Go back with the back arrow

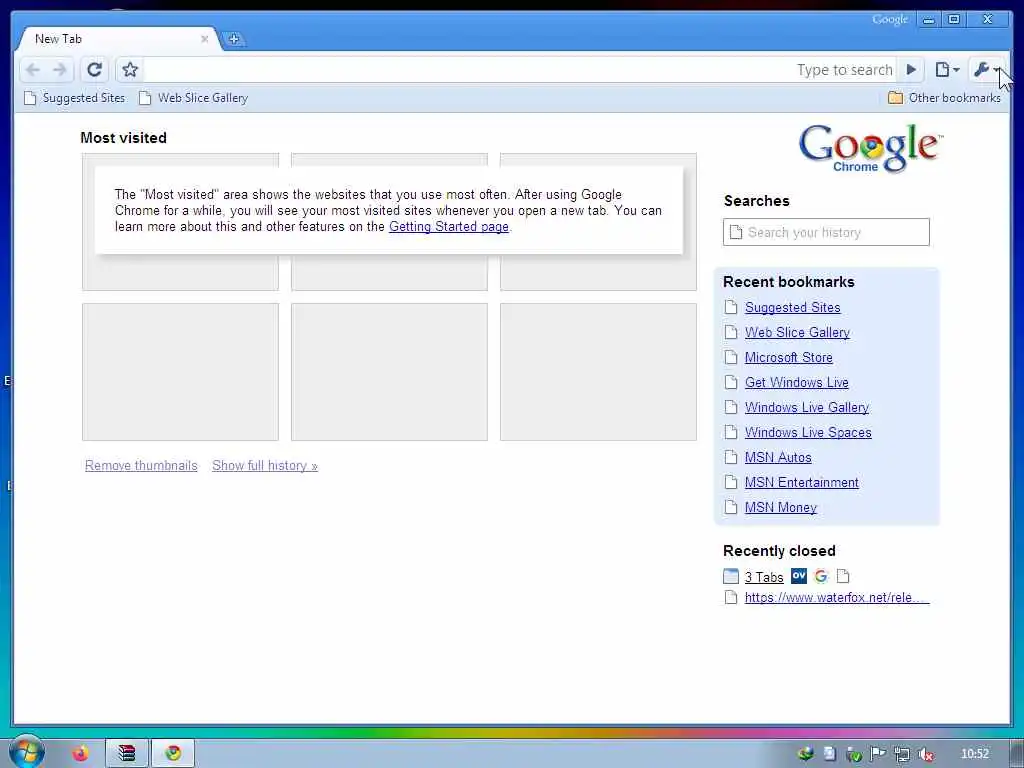33,69
